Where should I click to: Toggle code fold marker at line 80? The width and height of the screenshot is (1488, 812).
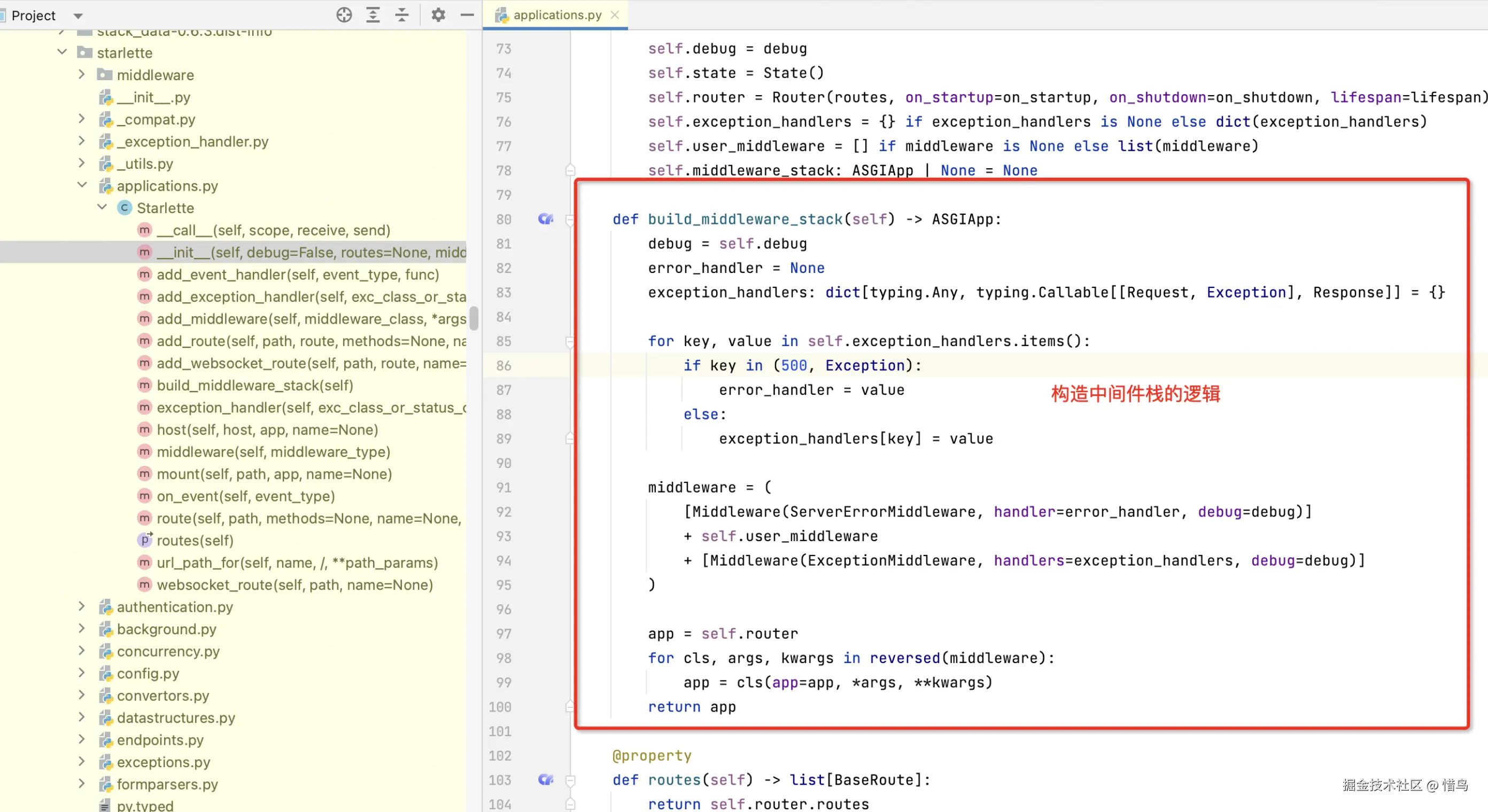tap(570, 220)
